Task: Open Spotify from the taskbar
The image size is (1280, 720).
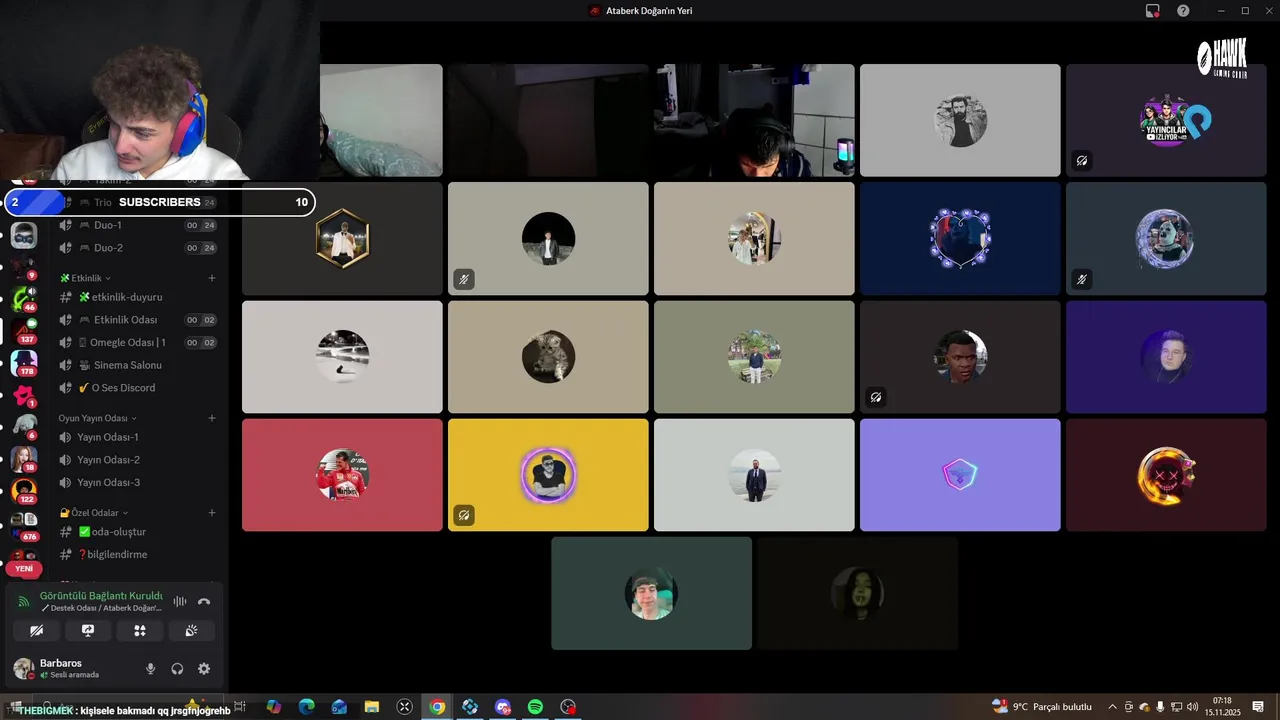Action: tap(535, 707)
